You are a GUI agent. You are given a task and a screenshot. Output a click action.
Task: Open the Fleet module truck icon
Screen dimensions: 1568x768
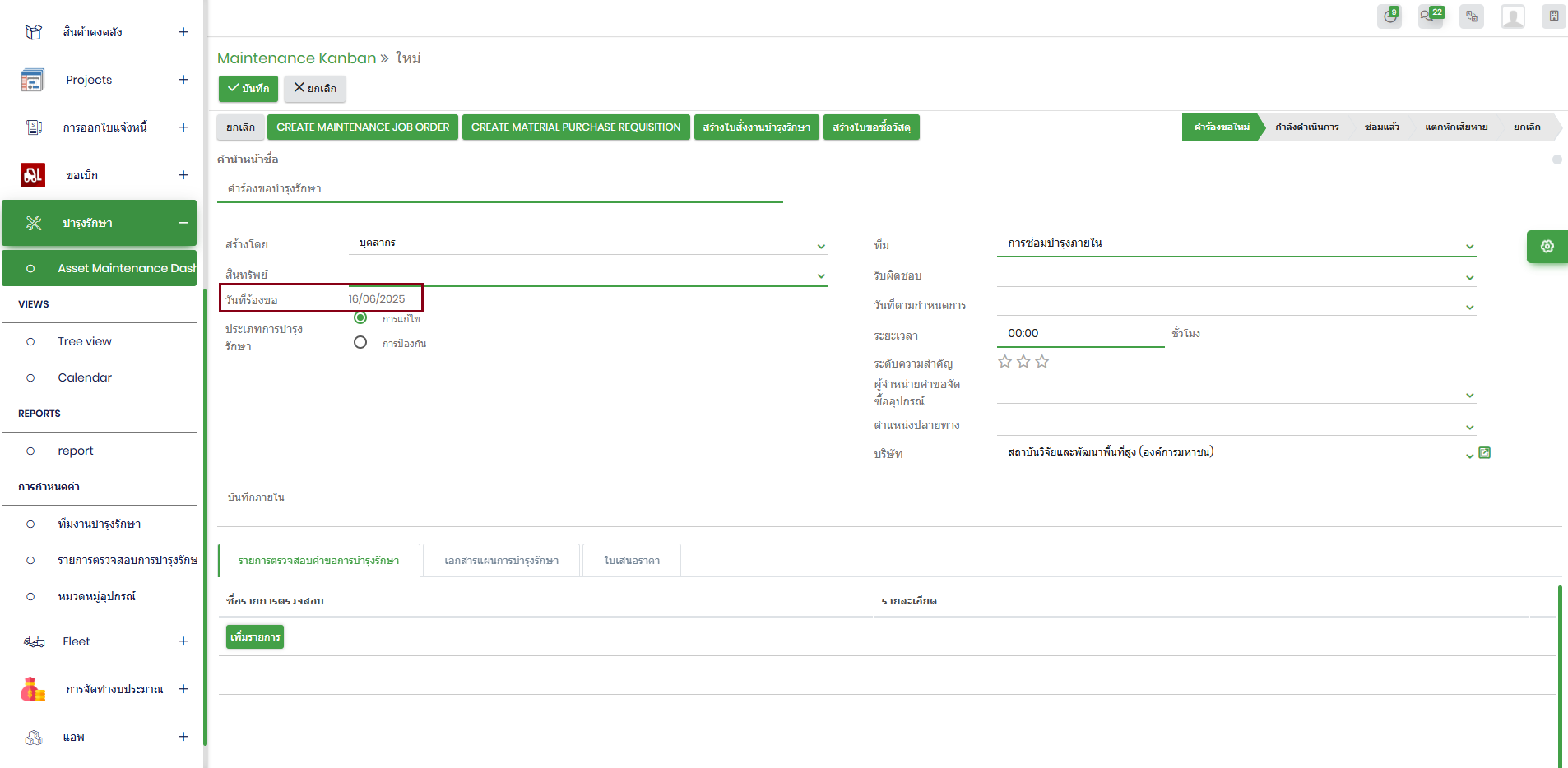(x=34, y=641)
